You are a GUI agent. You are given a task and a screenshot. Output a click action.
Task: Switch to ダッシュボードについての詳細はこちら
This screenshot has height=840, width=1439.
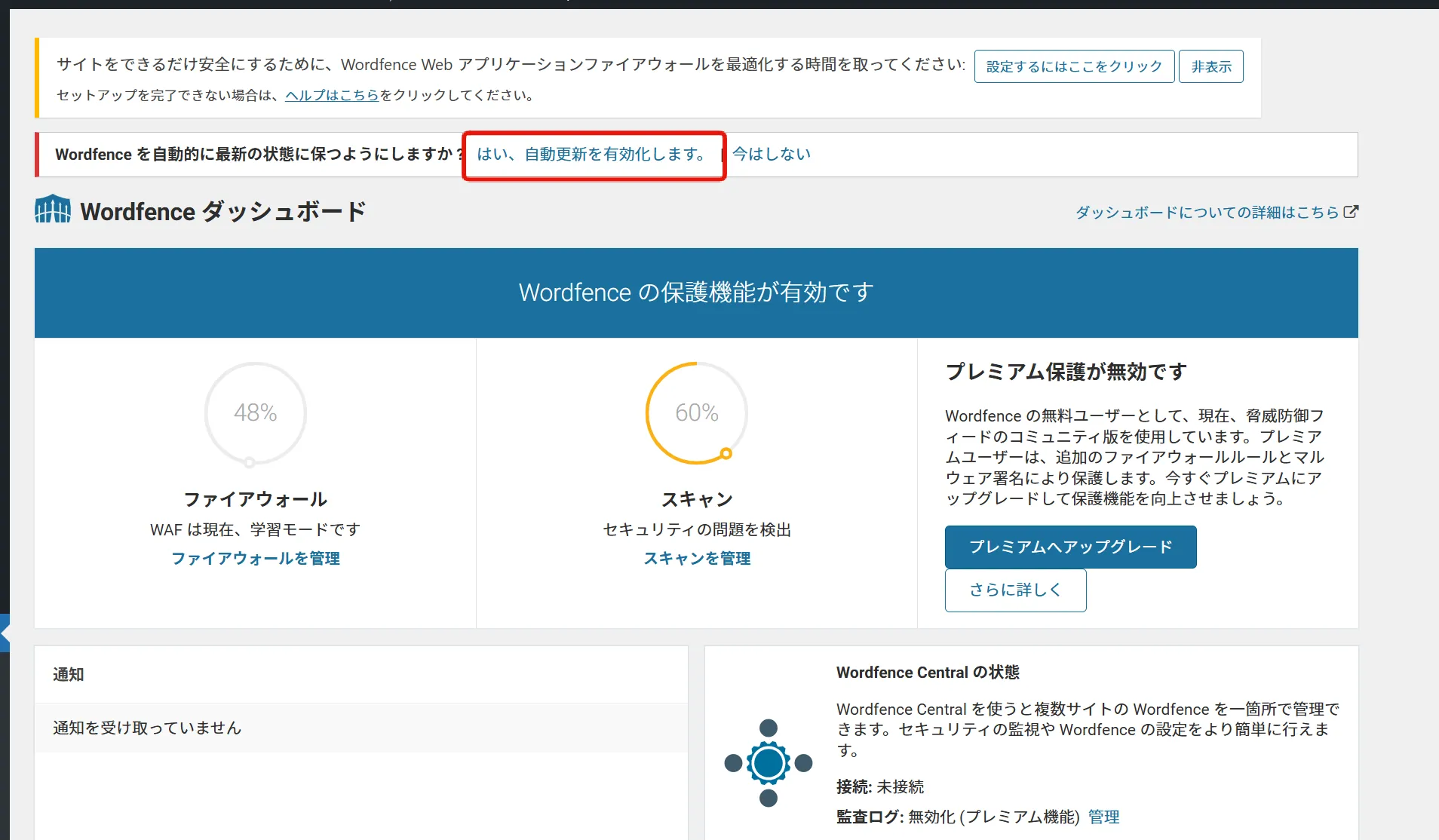pyautogui.click(x=1207, y=211)
